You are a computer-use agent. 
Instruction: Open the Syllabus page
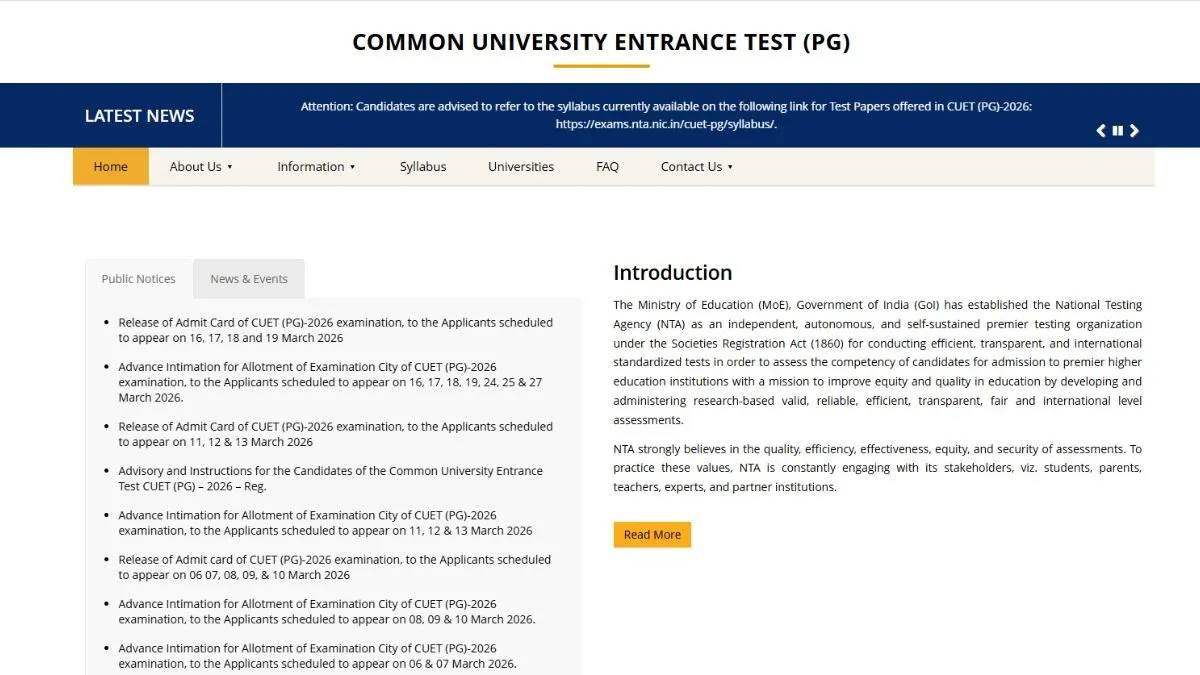(x=423, y=167)
